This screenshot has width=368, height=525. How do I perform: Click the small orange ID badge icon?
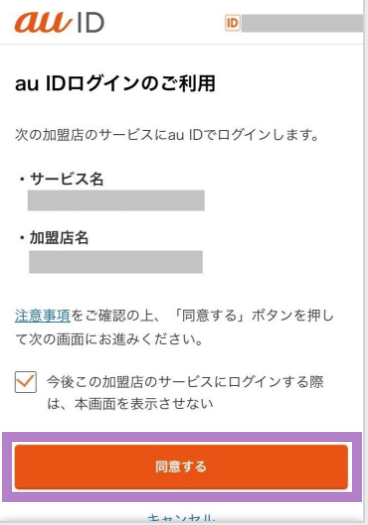click(x=232, y=23)
